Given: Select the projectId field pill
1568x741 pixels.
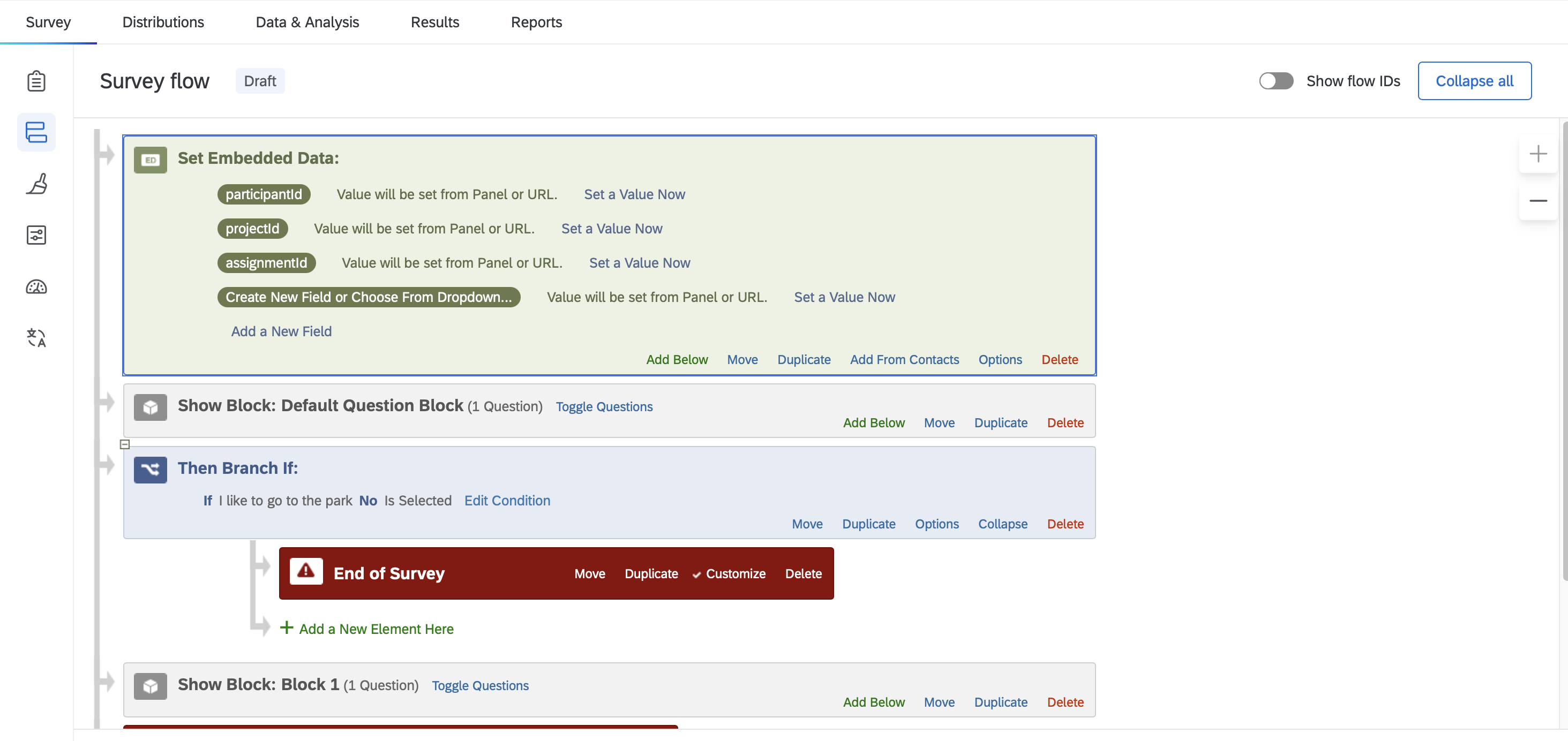Looking at the screenshot, I should (252, 228).
